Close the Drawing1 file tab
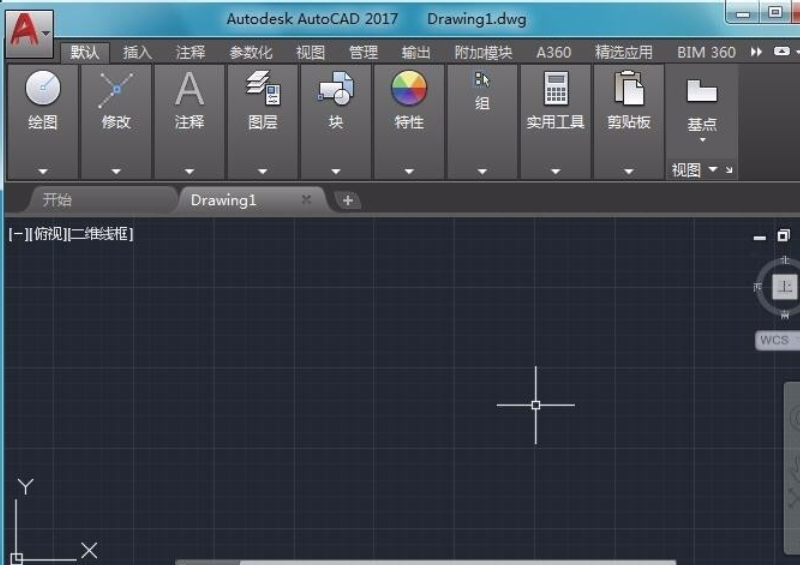Screen dimensions: 800x565 pos(306,200)
